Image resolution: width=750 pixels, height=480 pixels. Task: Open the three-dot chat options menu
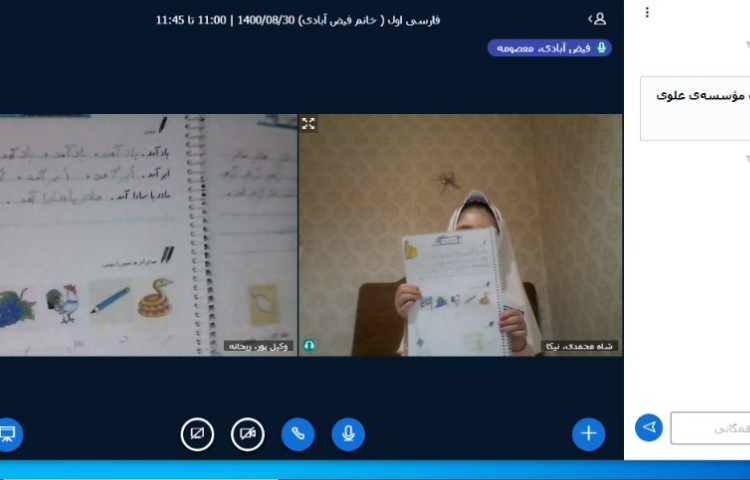click(647, 12)
